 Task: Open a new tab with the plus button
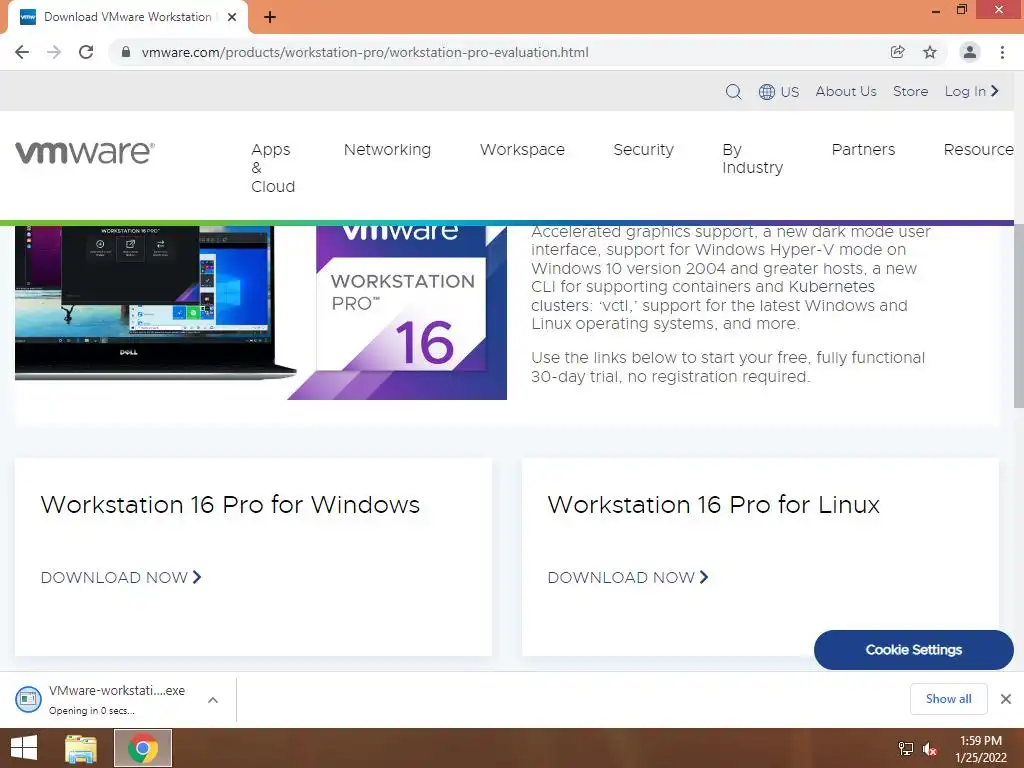click(270, 17)
